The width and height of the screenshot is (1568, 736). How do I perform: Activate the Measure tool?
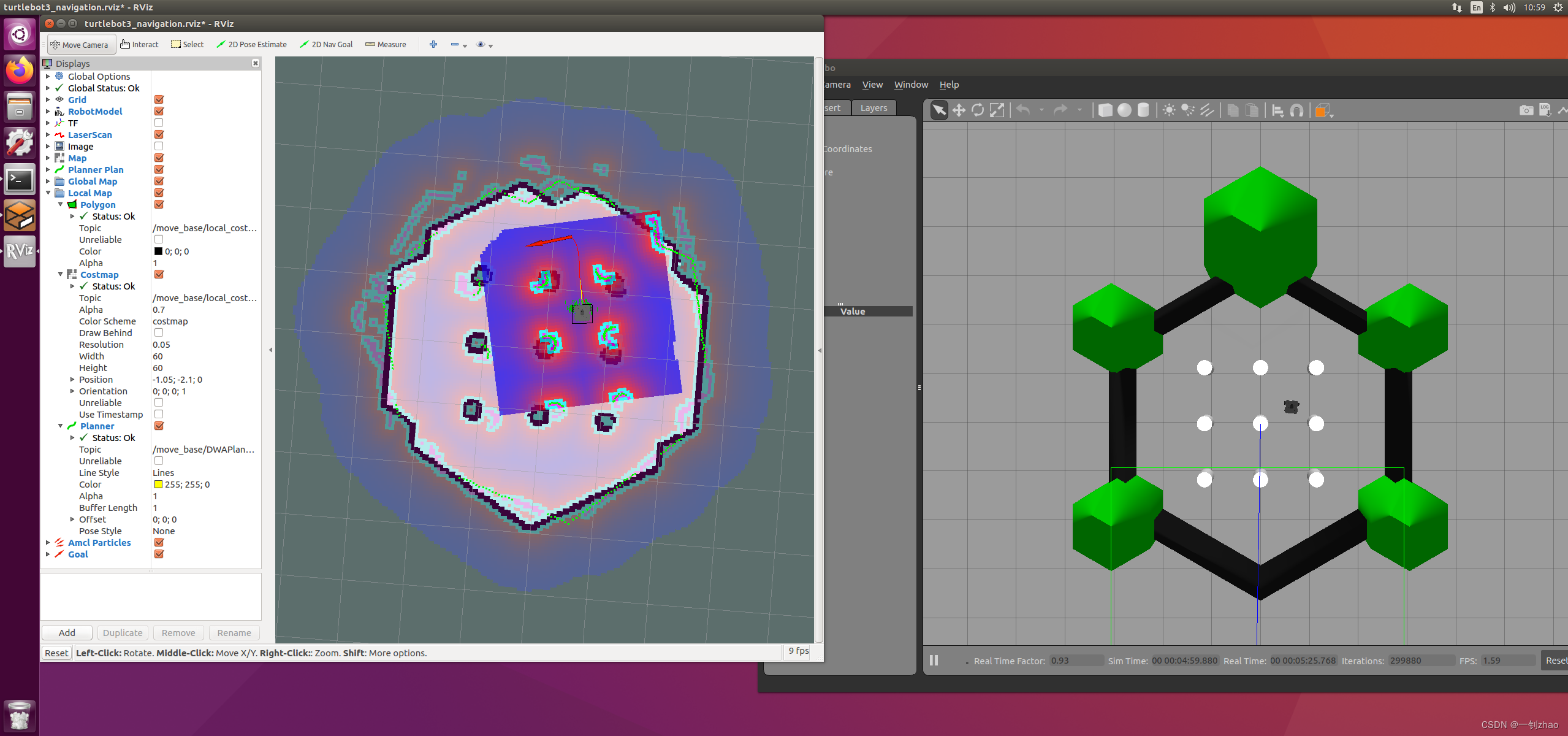[x=386, y=45]
